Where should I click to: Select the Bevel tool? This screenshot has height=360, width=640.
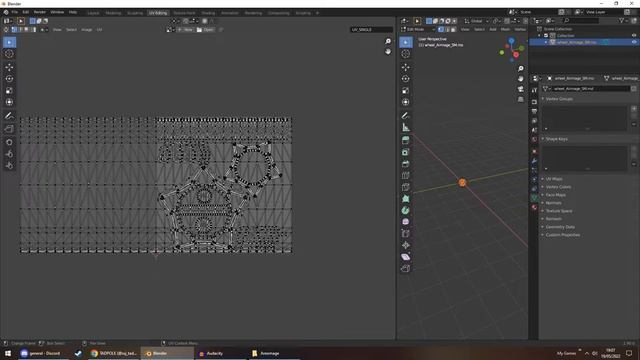406,164
